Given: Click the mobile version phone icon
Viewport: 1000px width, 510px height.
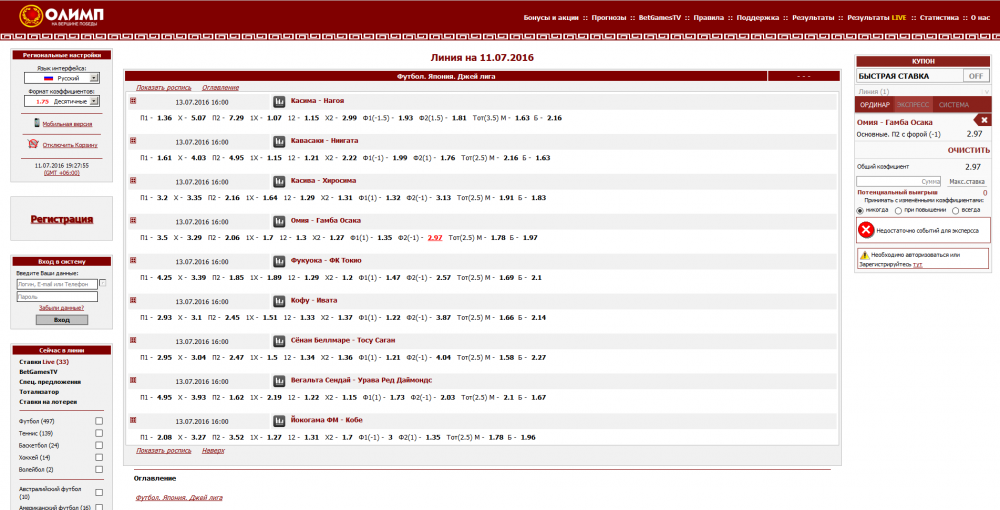Looking at the screenshot, I should click(x=36, y=123).
